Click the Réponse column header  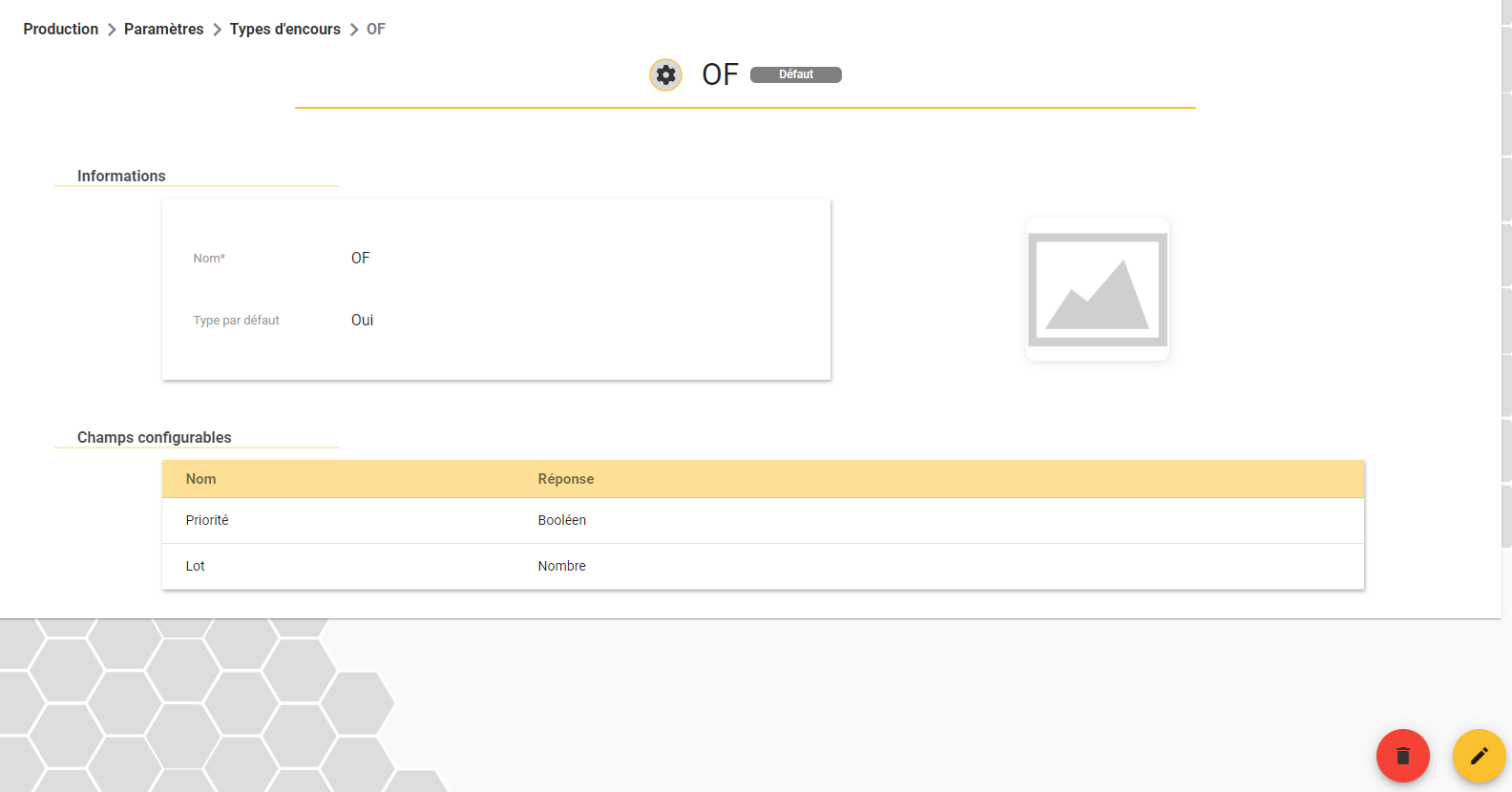(566, 479)
